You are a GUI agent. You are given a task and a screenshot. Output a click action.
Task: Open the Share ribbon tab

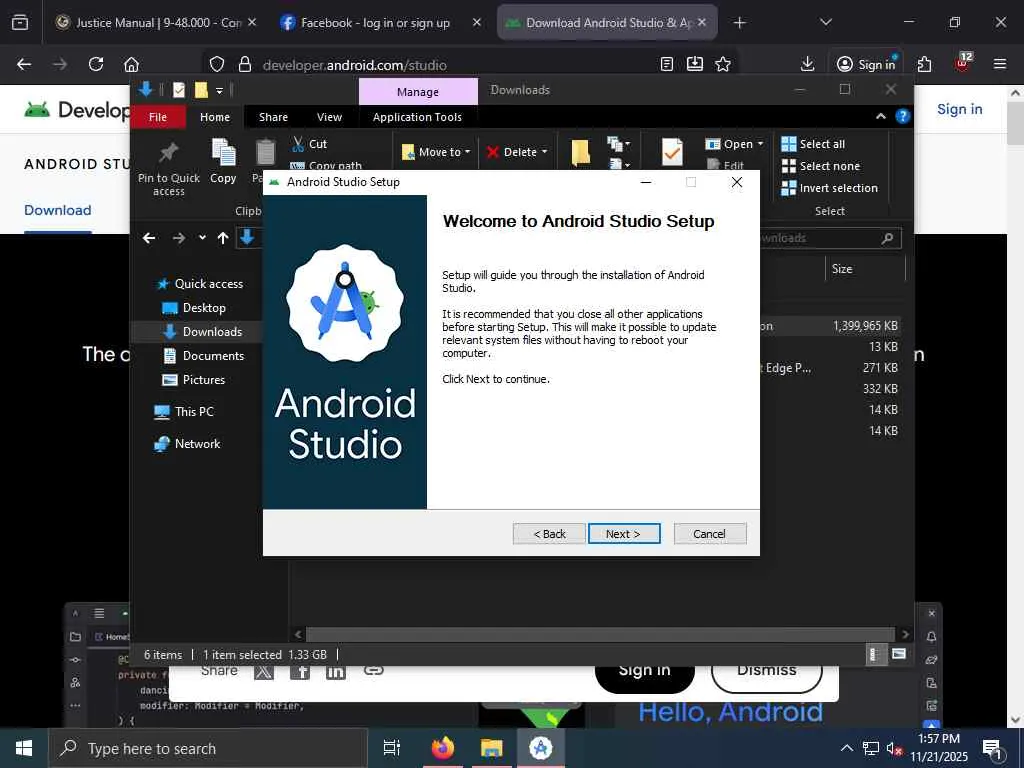(x=273, y=117)
